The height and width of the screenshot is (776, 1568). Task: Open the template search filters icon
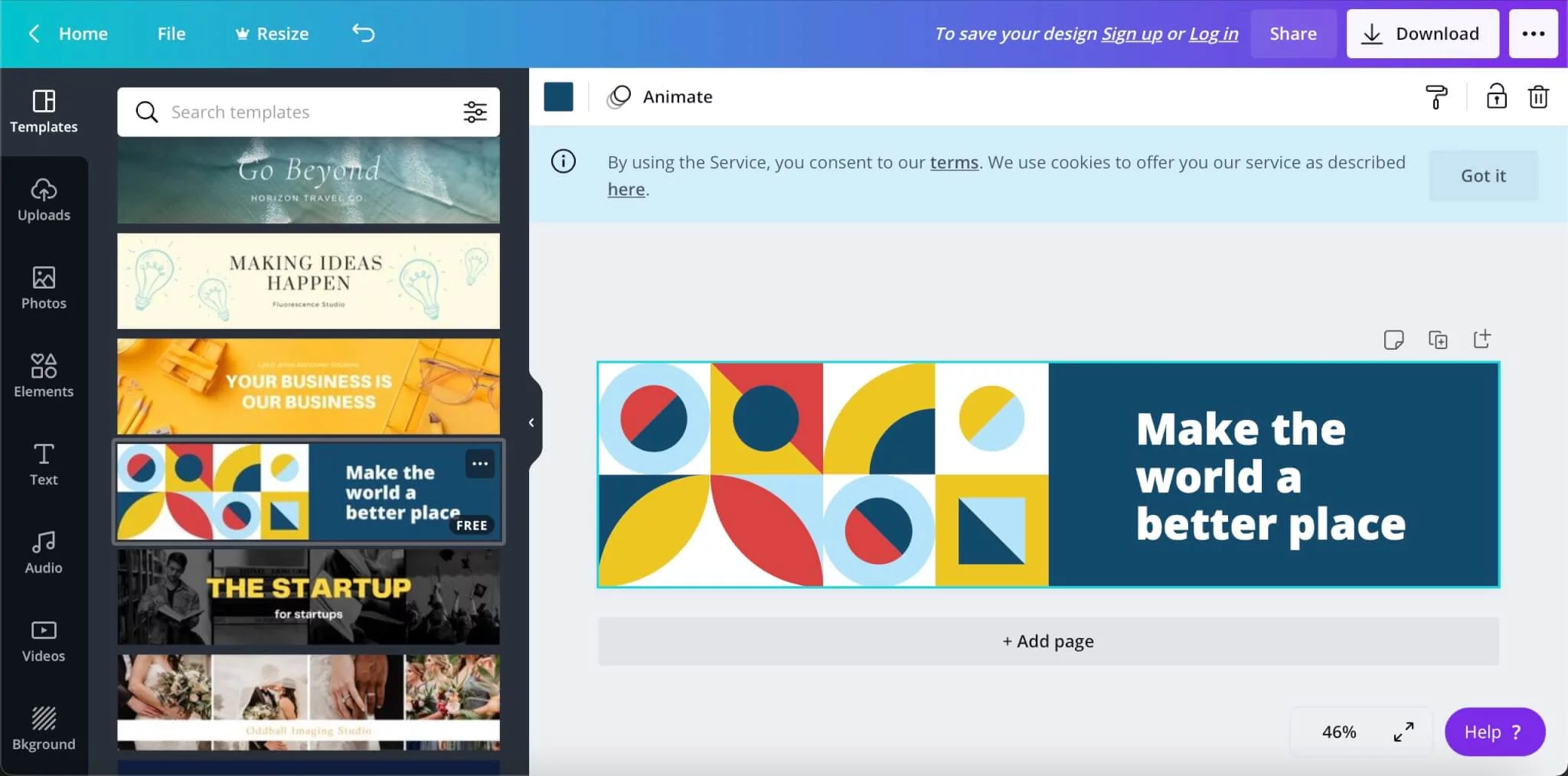point(475,112)
